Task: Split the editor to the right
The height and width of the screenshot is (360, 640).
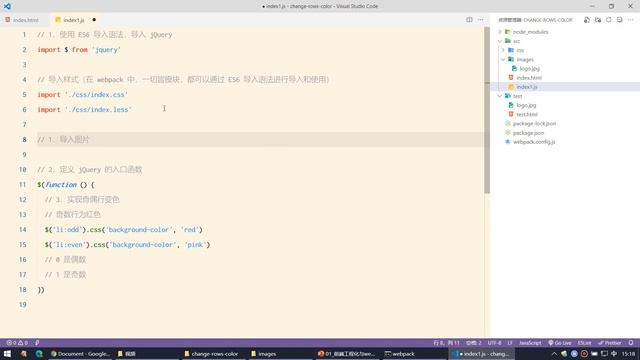Action: [x=469, y=20]
